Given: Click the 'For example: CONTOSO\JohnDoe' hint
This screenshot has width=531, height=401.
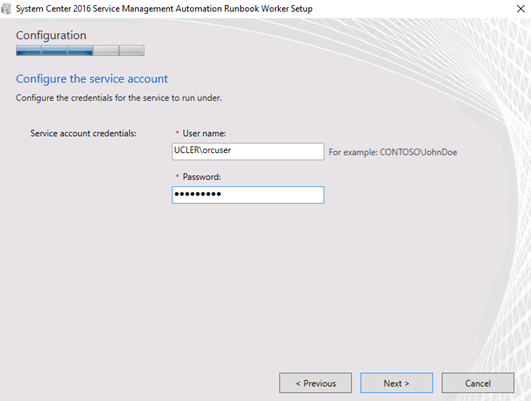Looking at the screenshot, I should (x=393, y=152).
